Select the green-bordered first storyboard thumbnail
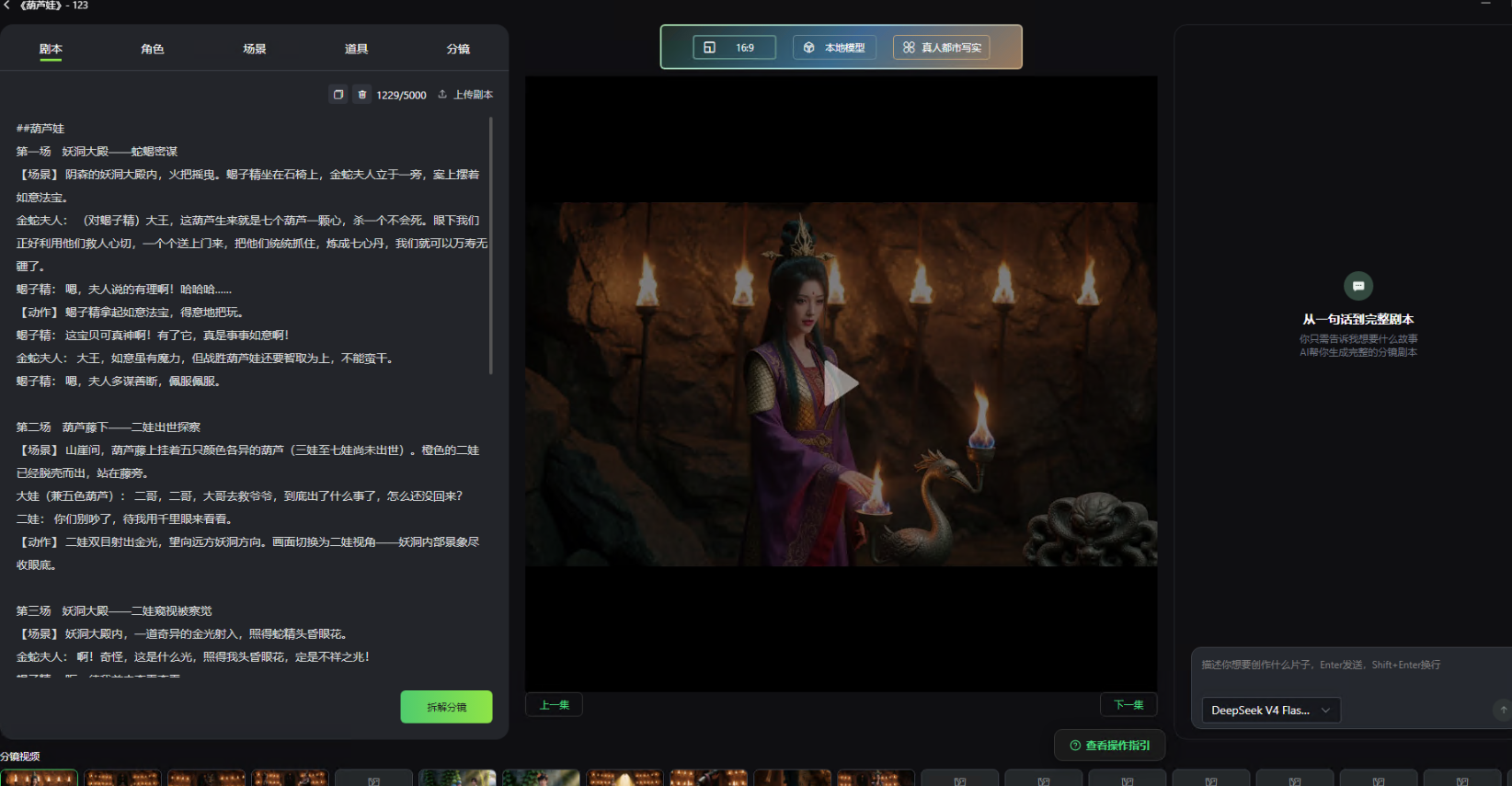1512x786 pixels. pyautogui.click(x=39, y=779)
